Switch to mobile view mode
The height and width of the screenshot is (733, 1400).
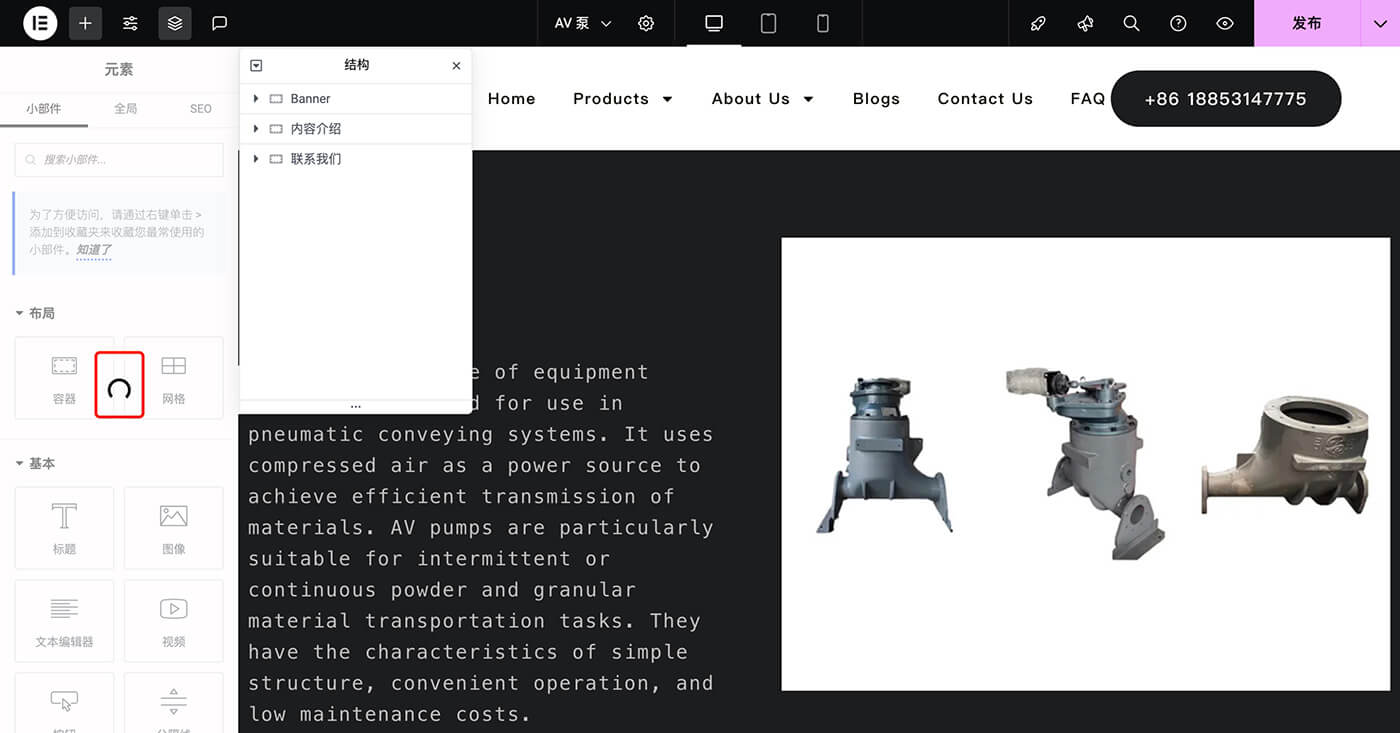[823, 23]
